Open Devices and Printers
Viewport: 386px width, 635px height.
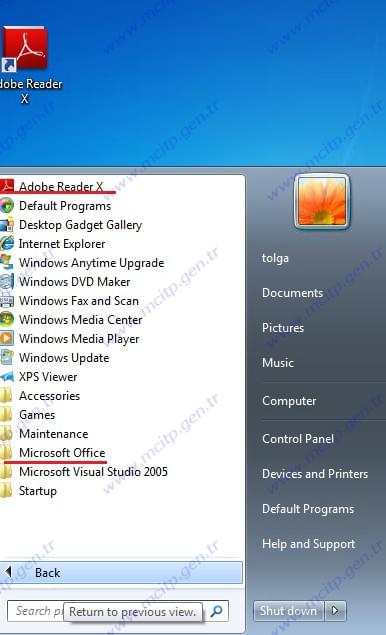315,473
